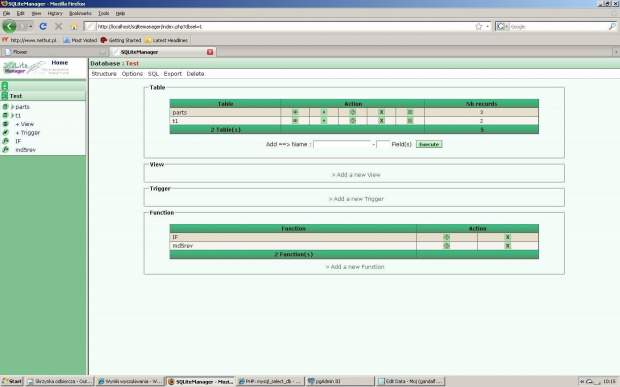This screenshot has height=387, width=620.
Task: Click the function icon beside IF in sidebar
Action: pyautogui.click(x=5, y=141)
